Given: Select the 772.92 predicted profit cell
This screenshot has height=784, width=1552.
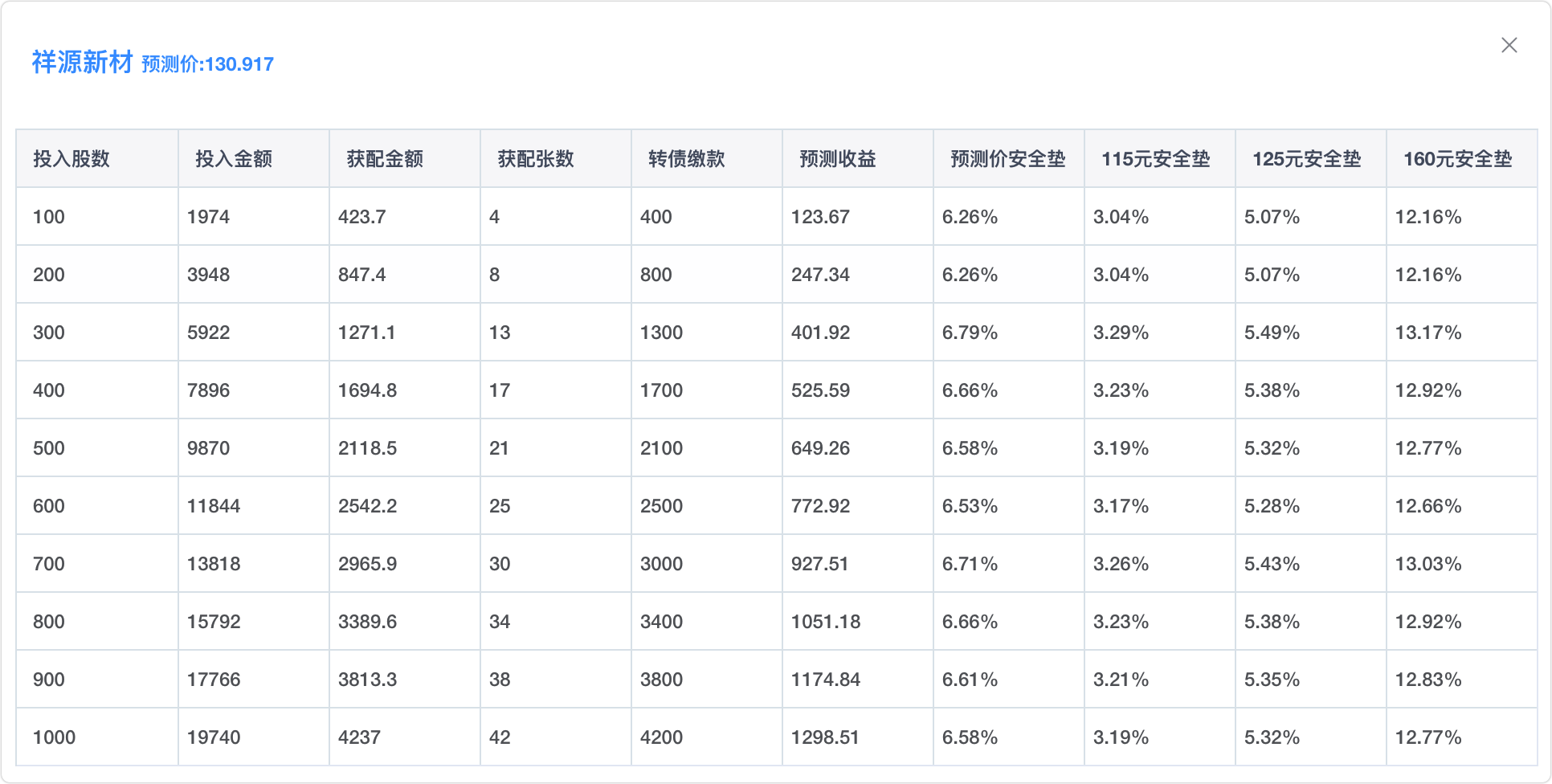Looking at the screenshot, I should coord(820,506).
